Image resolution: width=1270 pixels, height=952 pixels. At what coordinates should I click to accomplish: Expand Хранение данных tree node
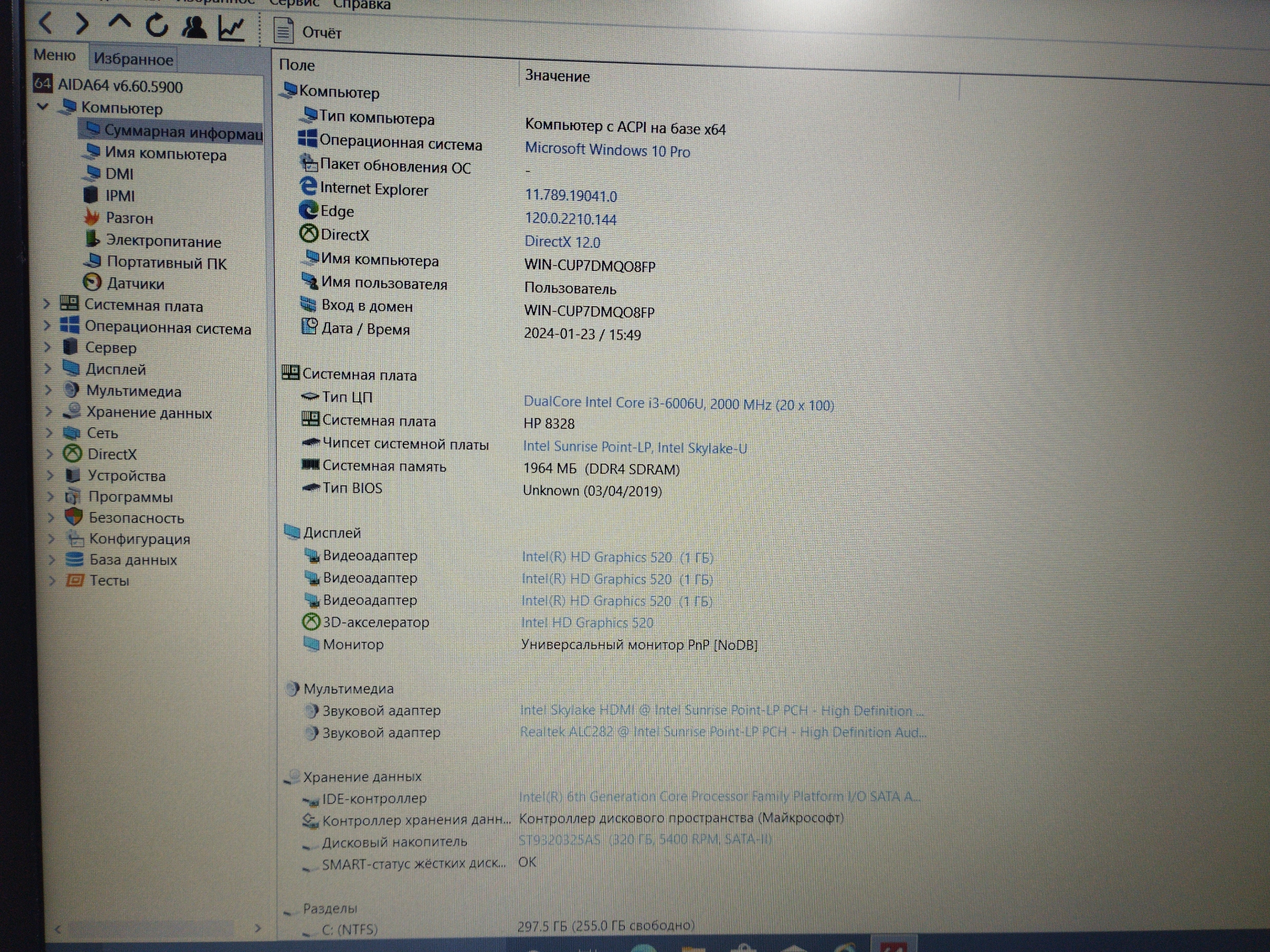pos(48,411)
